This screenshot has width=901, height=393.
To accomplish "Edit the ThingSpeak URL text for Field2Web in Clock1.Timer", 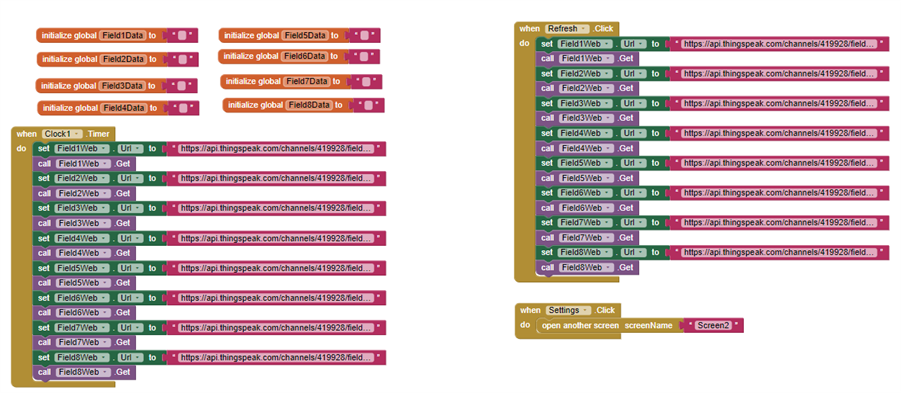I will click(276, 178).
